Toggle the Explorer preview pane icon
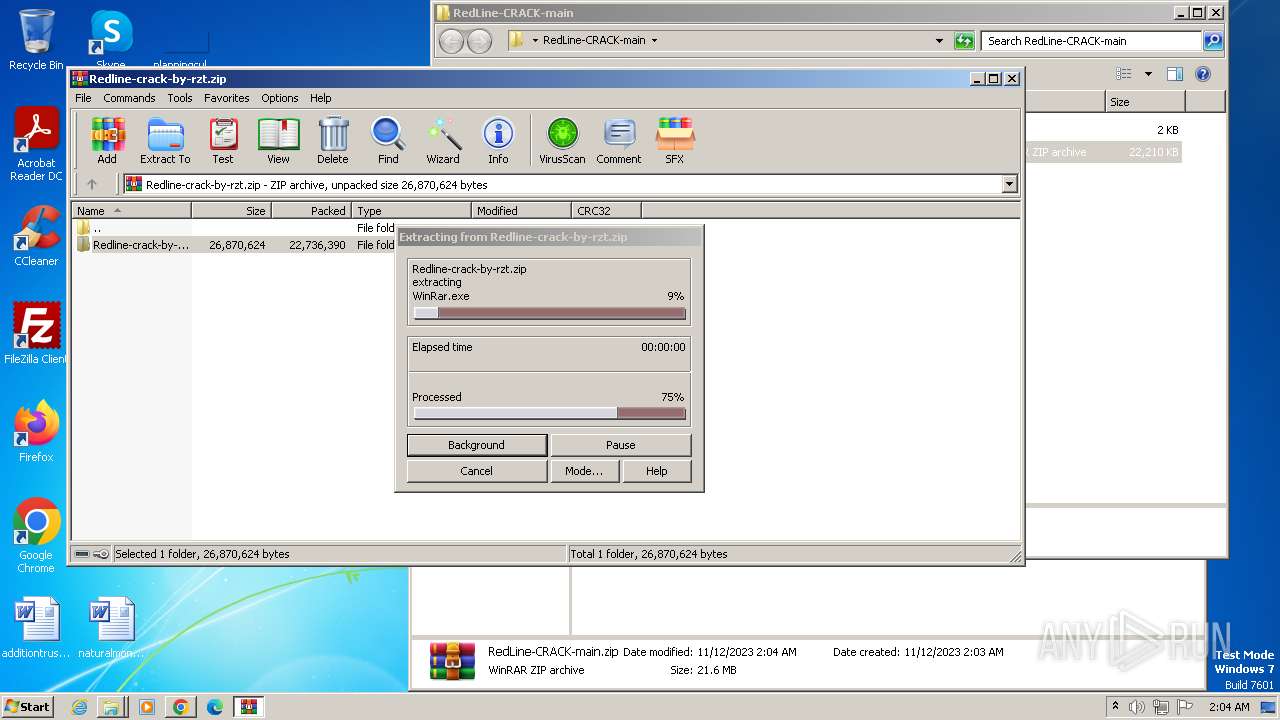1280x720 pixels. [1175, 74]
